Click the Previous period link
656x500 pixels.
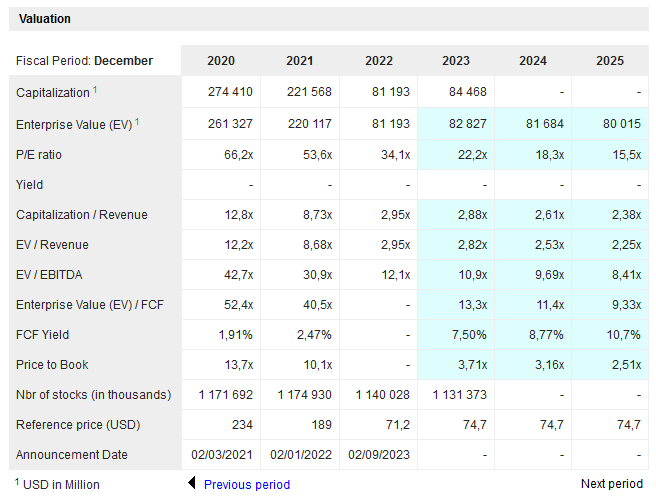pyautogui.click(x=246, y=484)
